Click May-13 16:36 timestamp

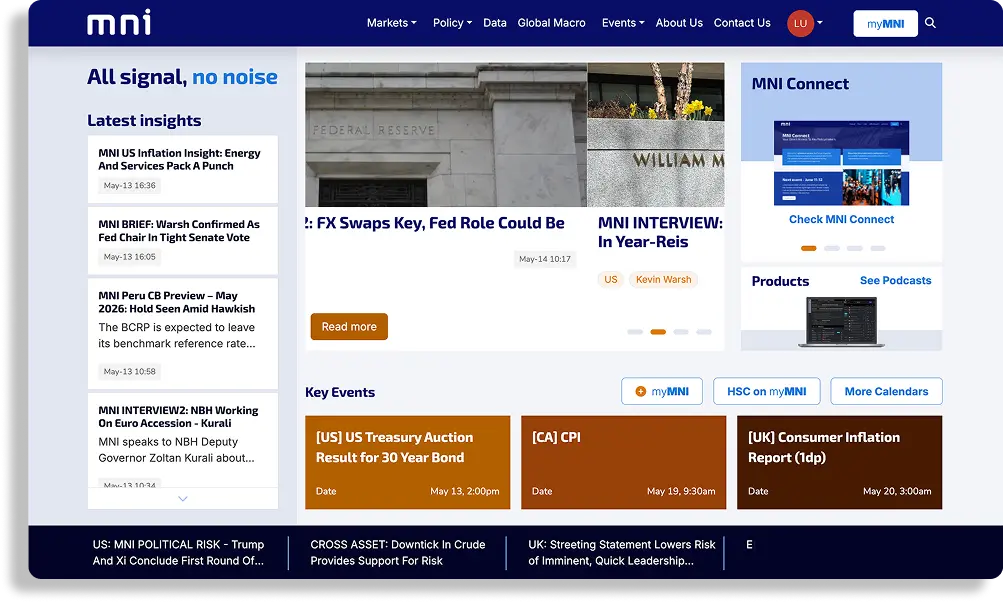[x=130, y=186]
